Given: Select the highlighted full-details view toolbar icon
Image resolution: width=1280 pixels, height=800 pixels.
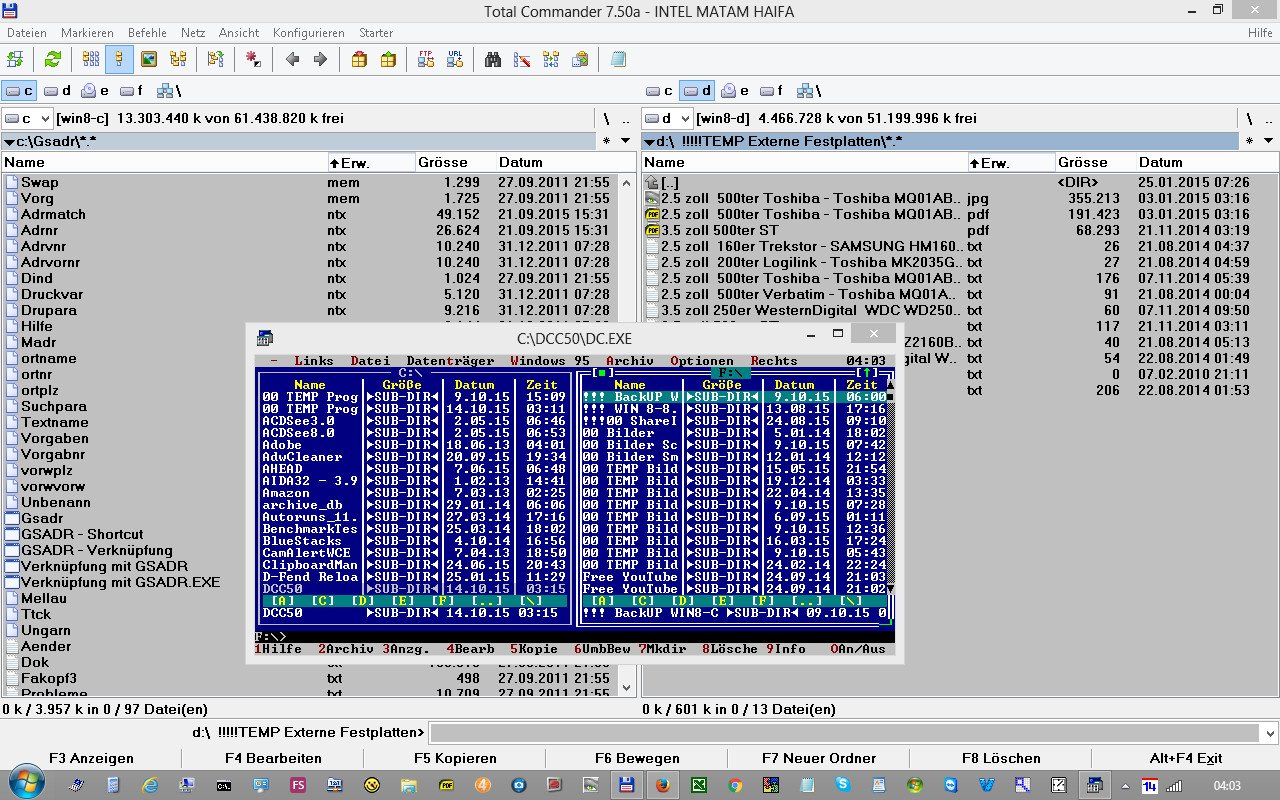Looking at the screenshot, I should pyautogui.click(x=119, y=59).
